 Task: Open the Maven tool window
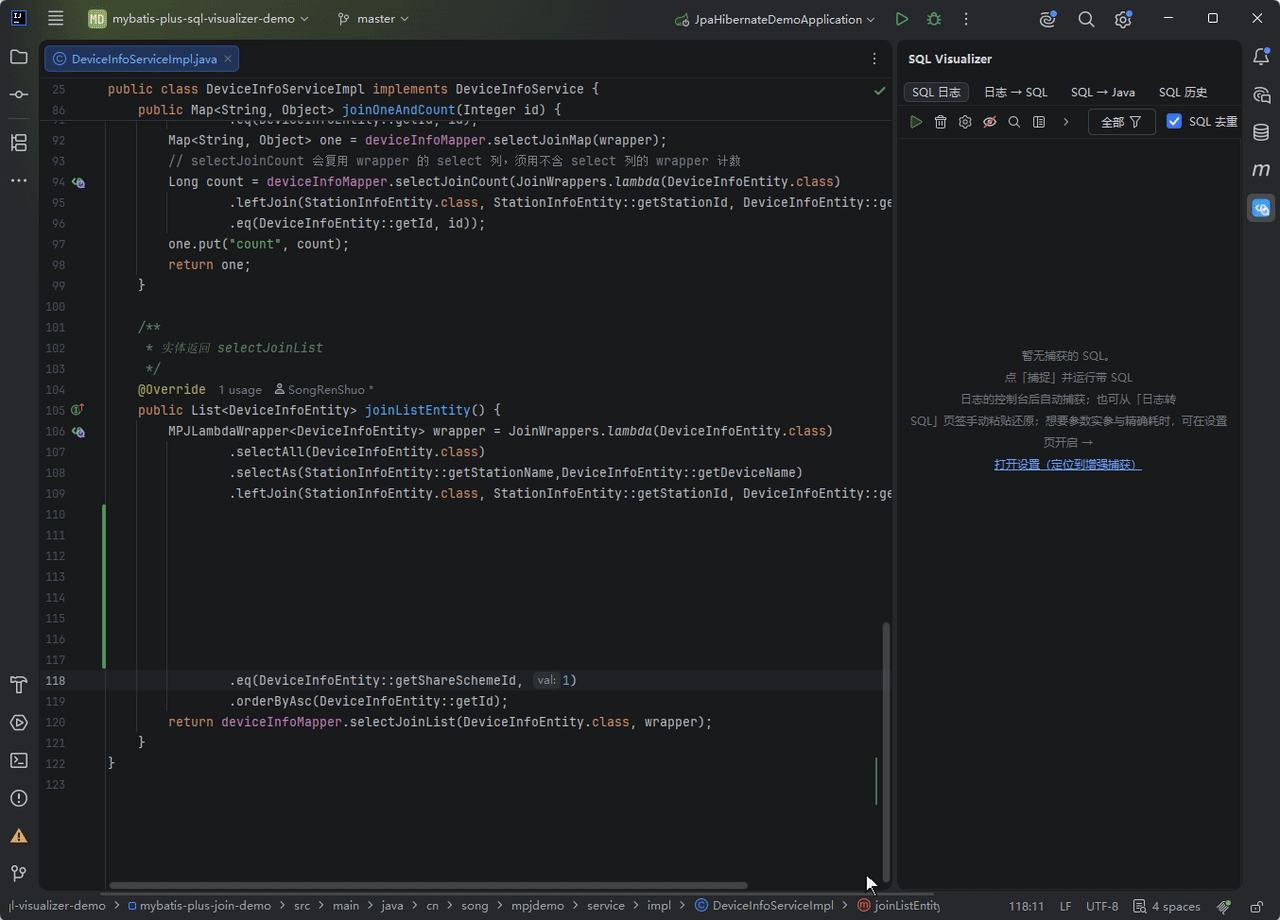[1261, 170]
